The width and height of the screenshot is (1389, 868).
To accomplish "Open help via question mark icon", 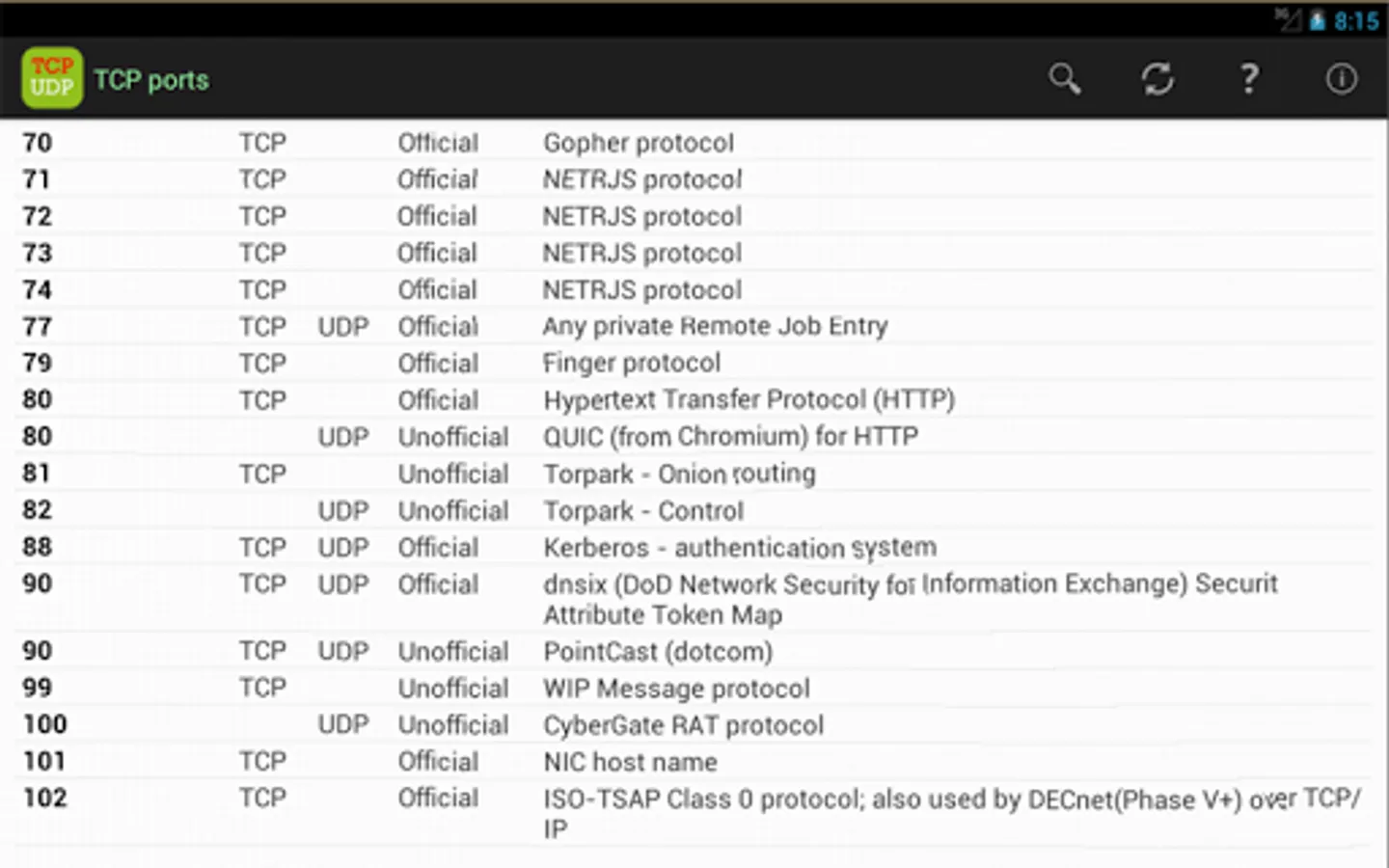I will [x=1249, y=79].
